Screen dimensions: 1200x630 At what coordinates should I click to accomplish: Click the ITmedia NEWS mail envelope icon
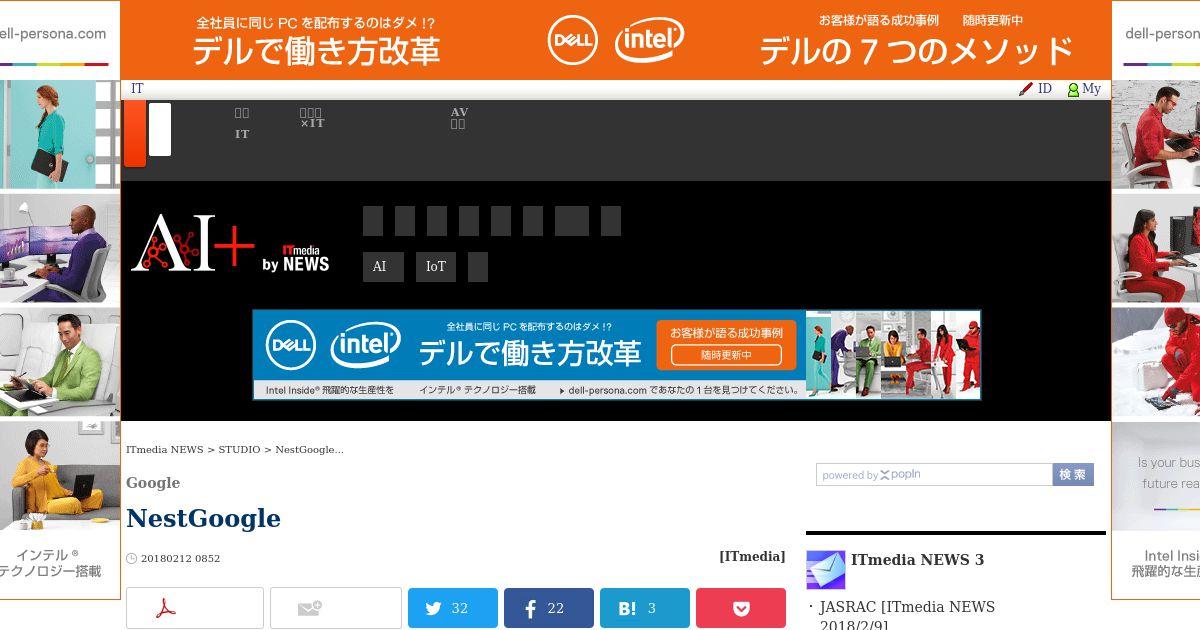point(826,570)
